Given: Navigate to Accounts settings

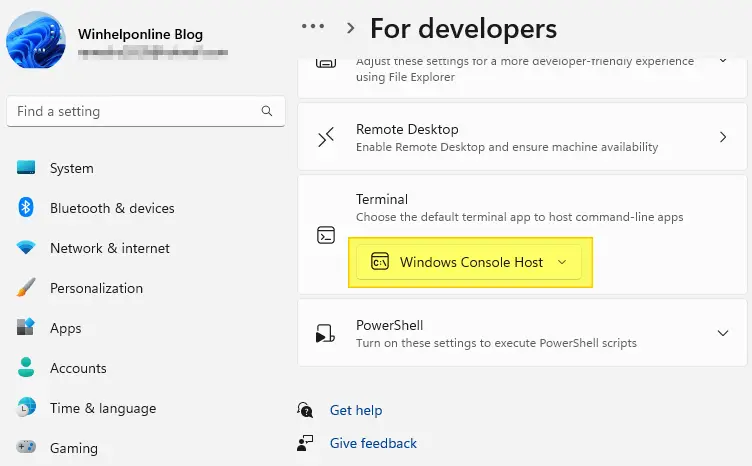Looking at the screenshot, I should coord(78,368).
